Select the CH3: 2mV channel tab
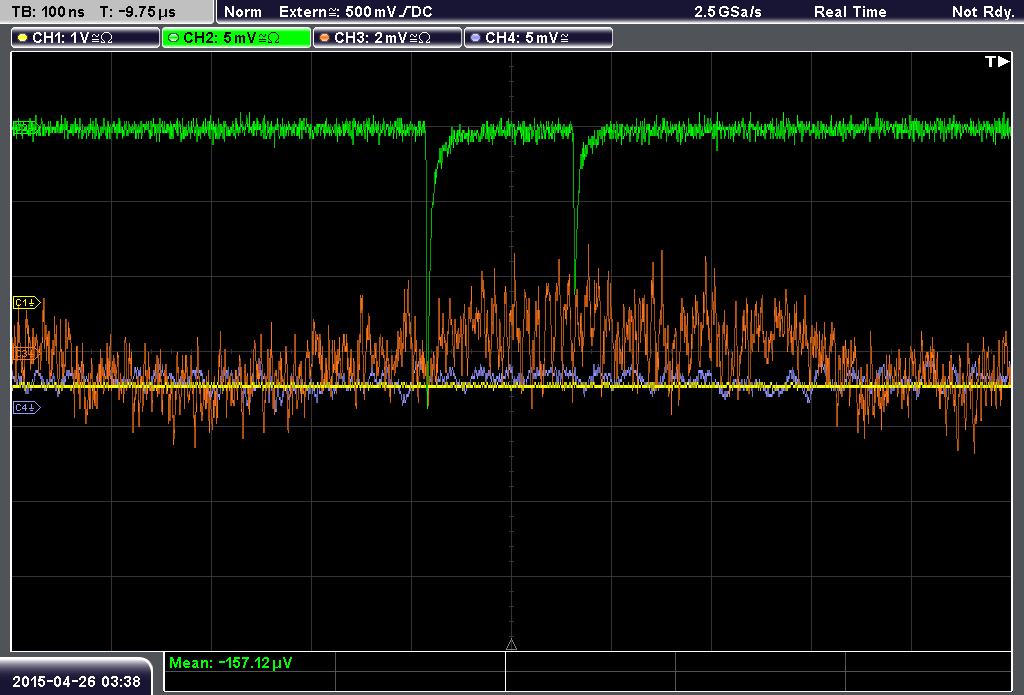 [x=387, y=38]
